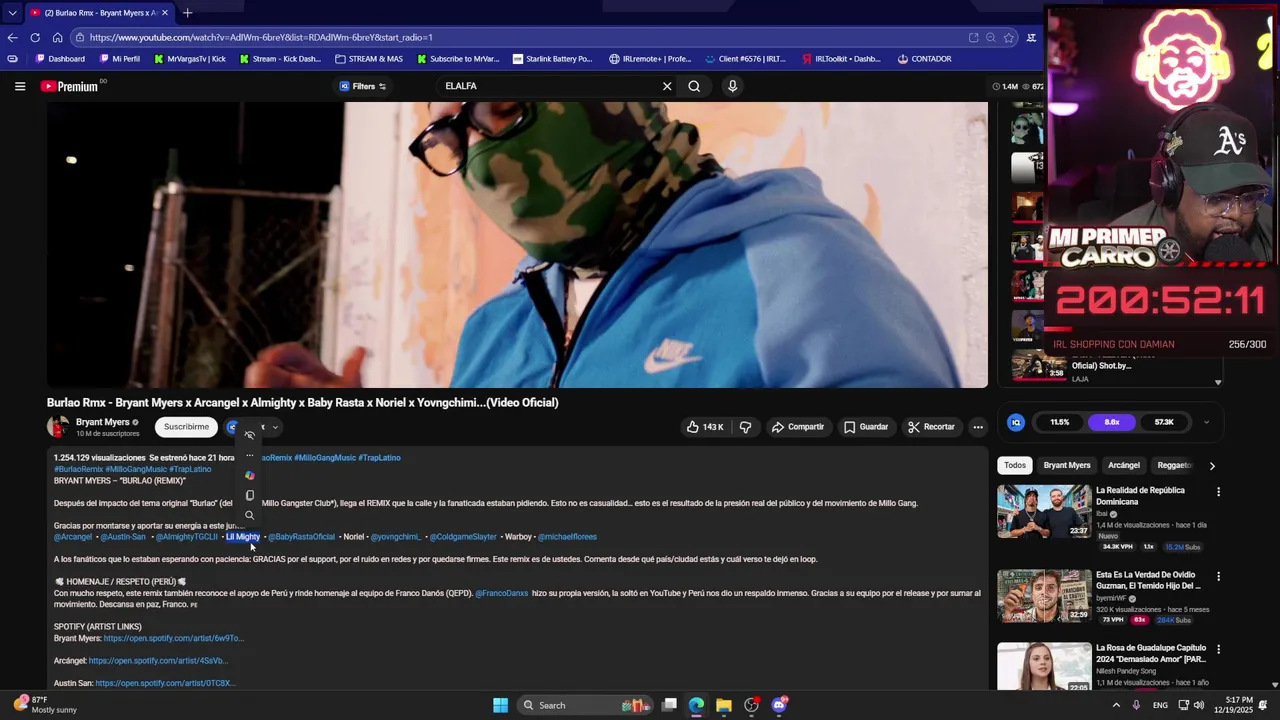Clear the ELALFA search text

click(x=667, y=86)
